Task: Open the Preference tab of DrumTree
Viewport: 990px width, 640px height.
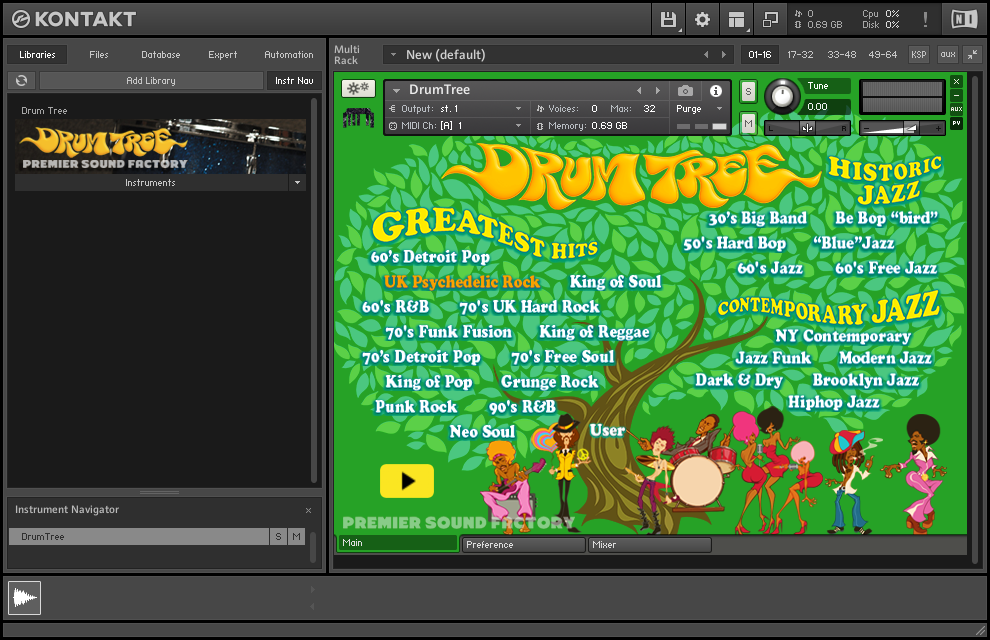Action: (523, 545)
